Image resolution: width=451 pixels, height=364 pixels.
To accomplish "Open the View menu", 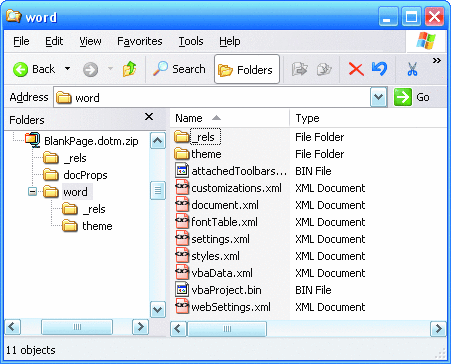I will (90, 41).
